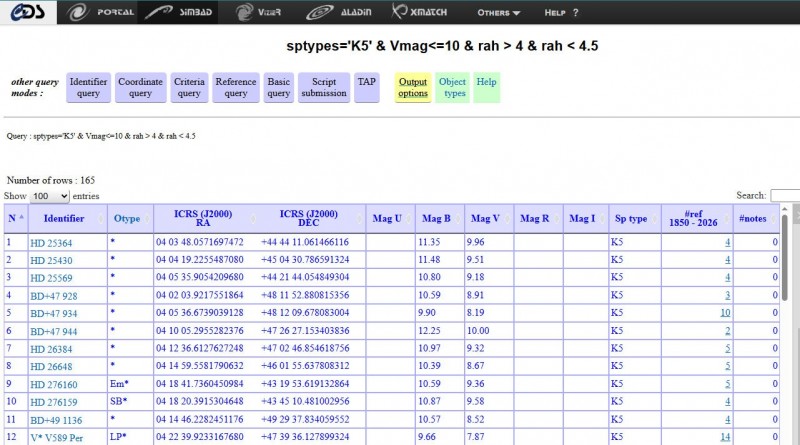Open the Help menu item
The image size is (800, 445).
[x=561, y=13]
